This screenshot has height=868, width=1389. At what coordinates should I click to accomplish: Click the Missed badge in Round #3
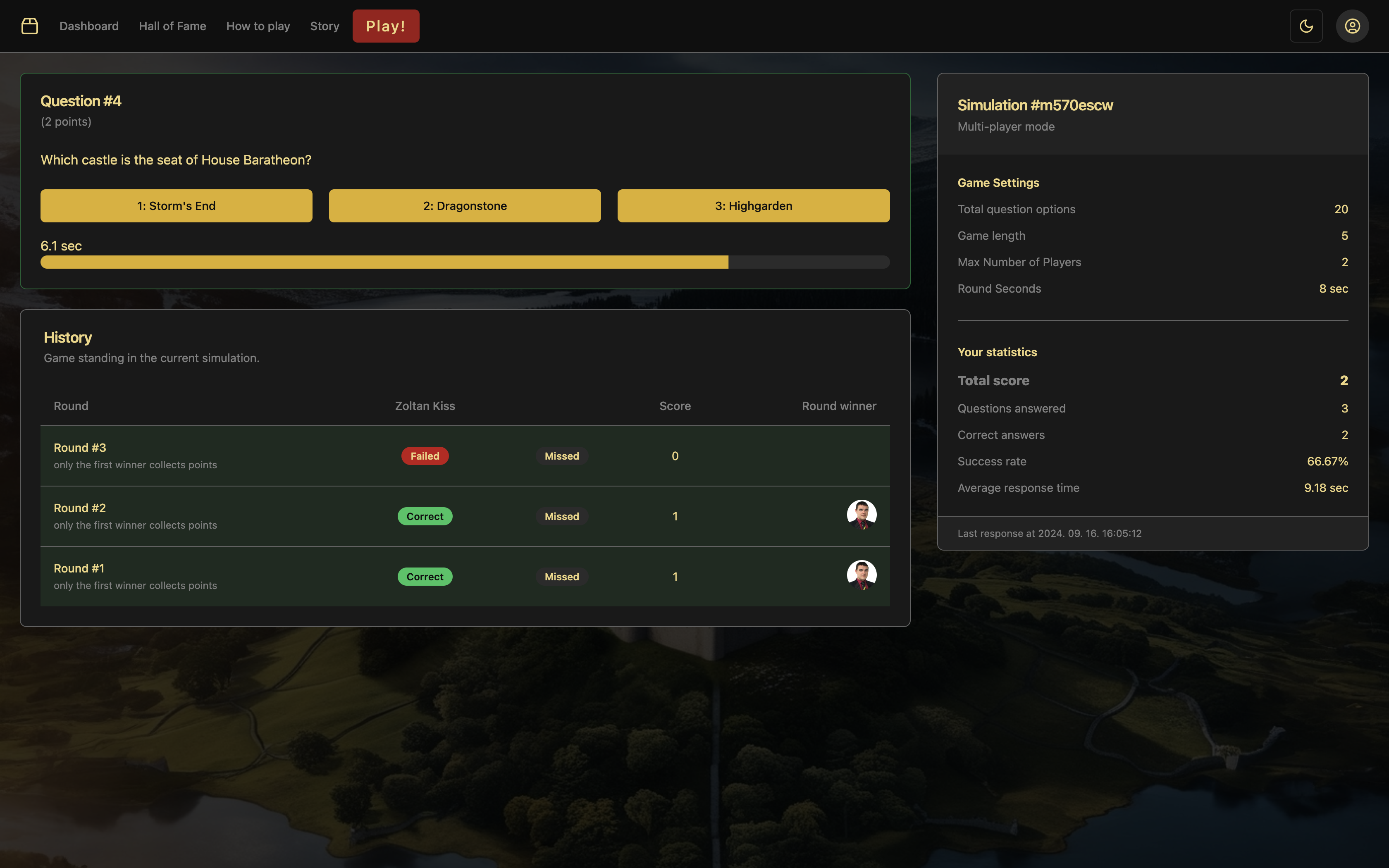click(561, 456)
